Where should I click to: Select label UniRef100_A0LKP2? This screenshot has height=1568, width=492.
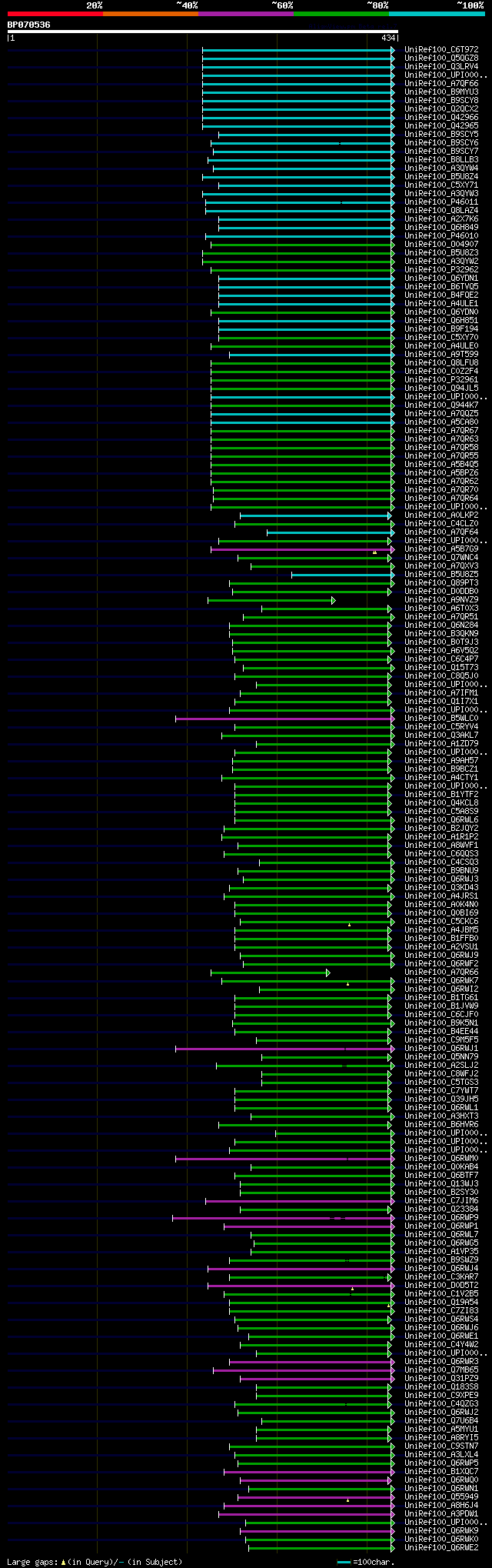coord(441,515)
